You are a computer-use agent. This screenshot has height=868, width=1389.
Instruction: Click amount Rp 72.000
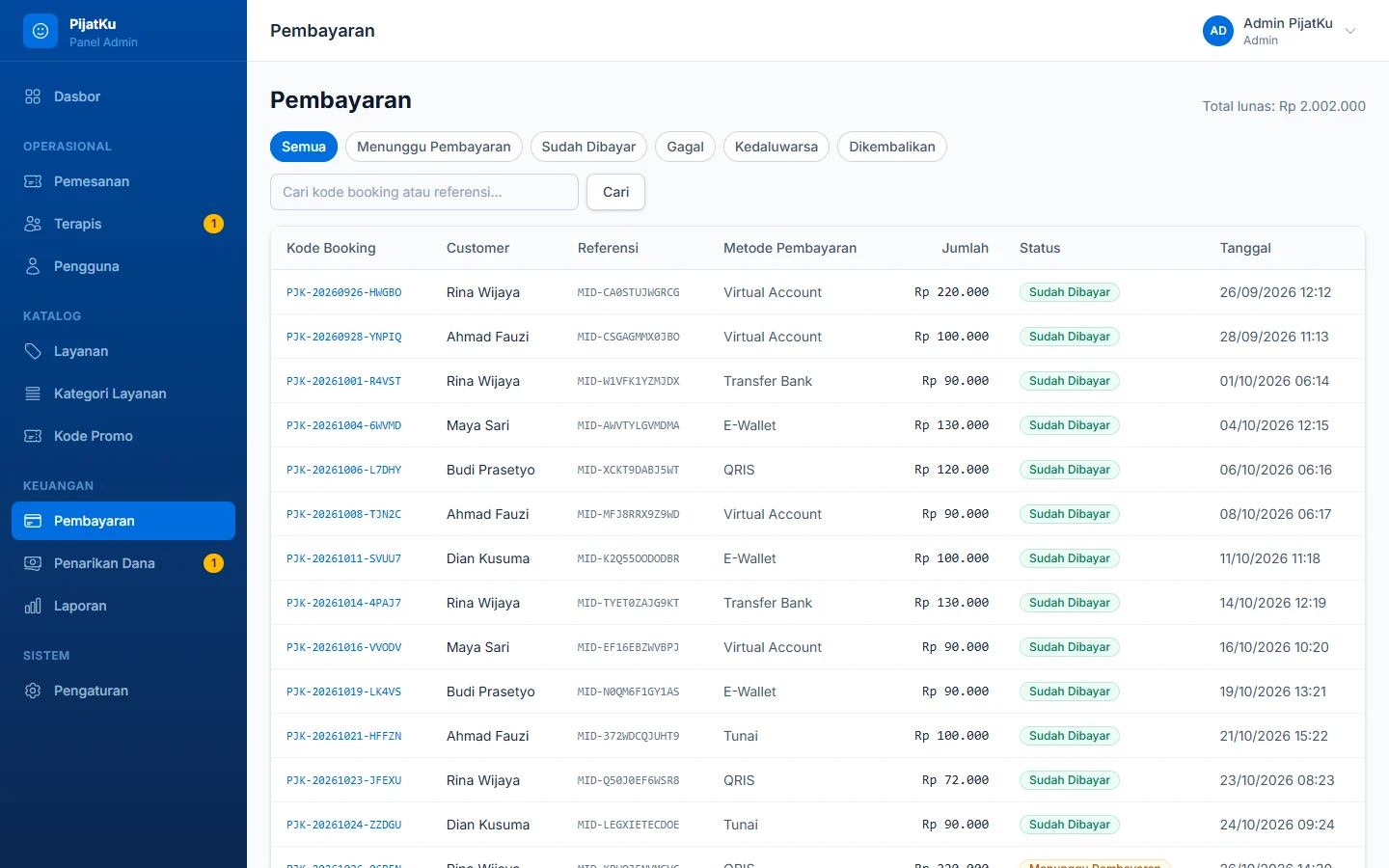[x=955, y=780]
